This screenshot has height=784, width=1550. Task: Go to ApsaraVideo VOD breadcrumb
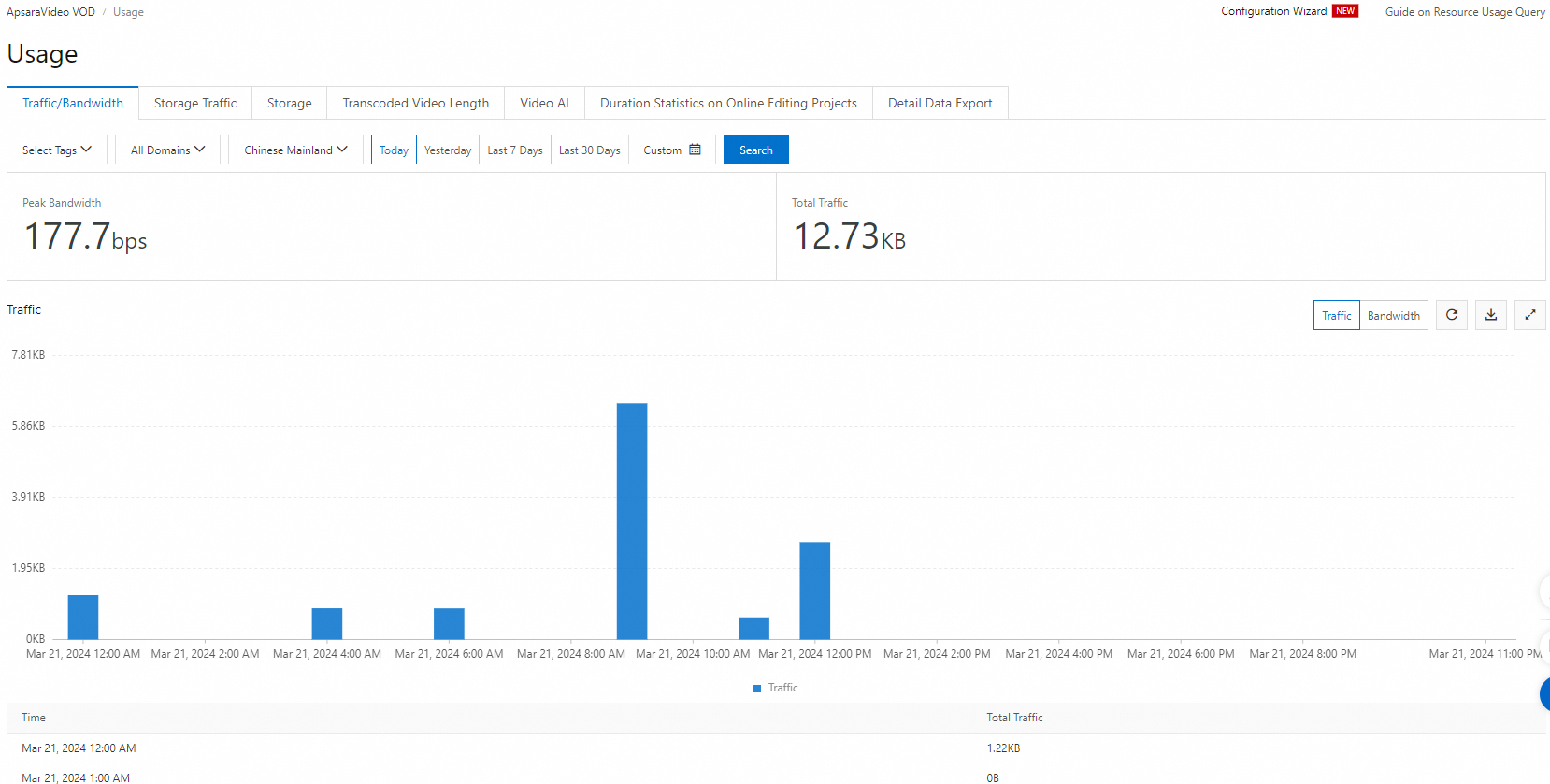click(x=50, y=12)
